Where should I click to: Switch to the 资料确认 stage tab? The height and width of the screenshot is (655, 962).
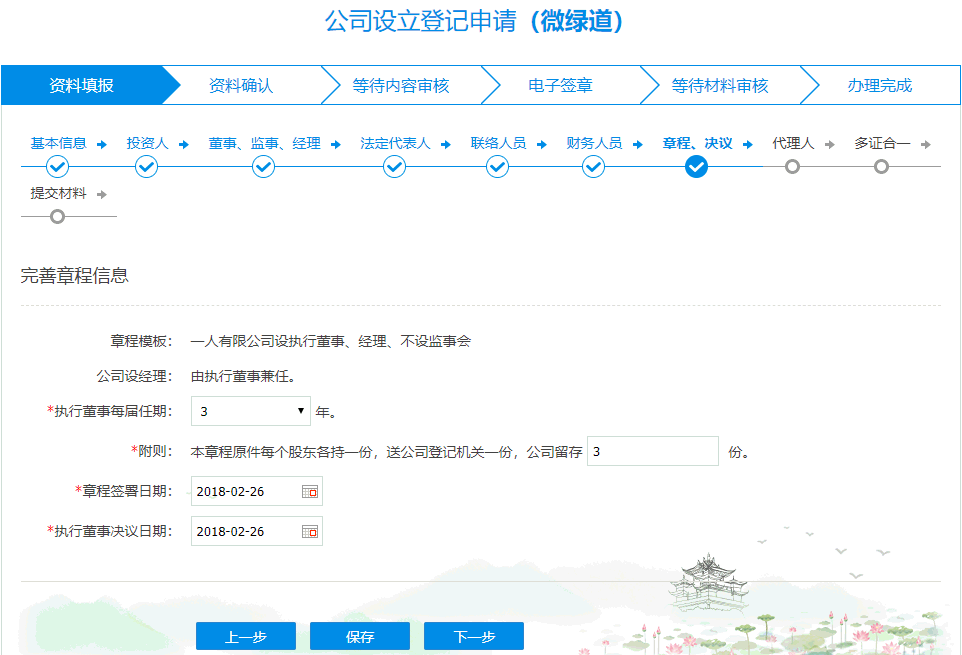pos(243,85)
